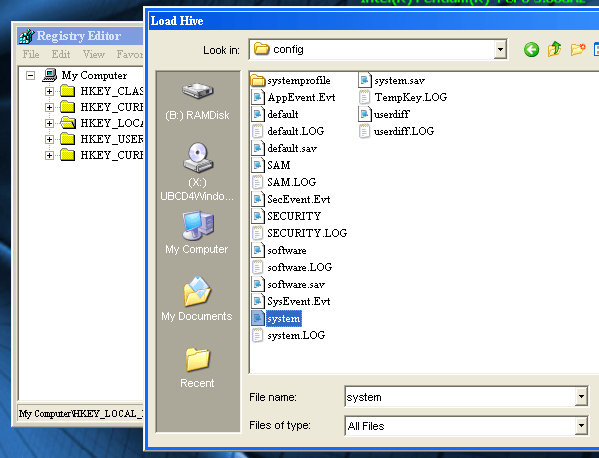Select the TempKey.LOG file icon

click(365, 97)
